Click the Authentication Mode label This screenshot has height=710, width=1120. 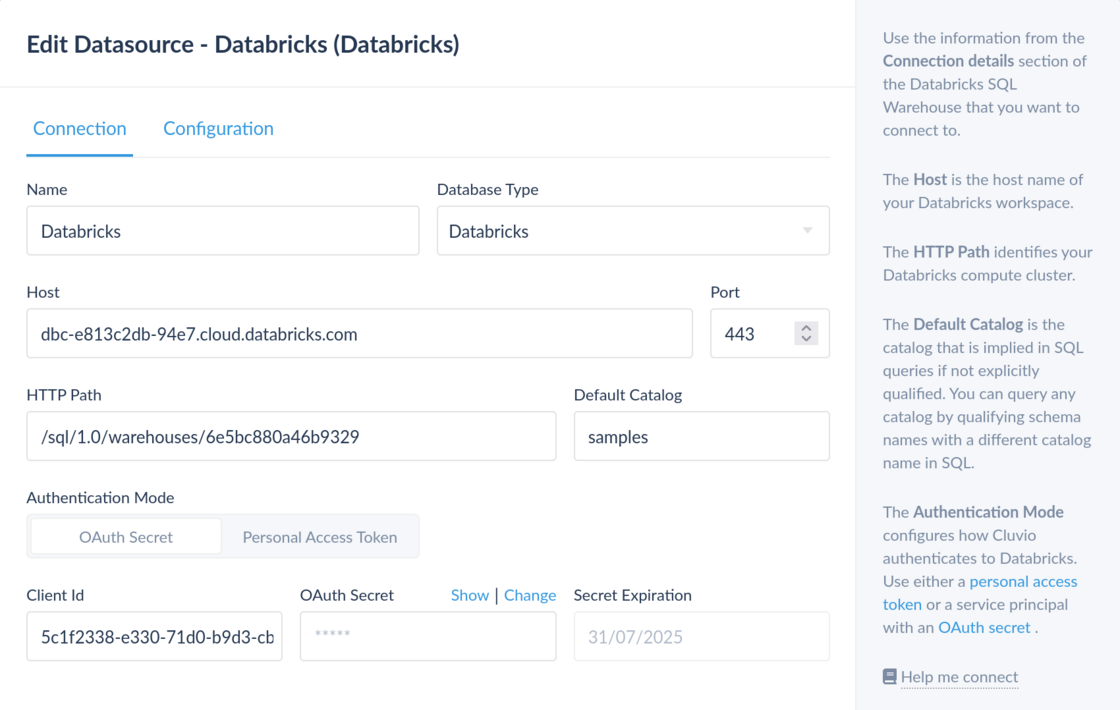(x=100, y=497)
